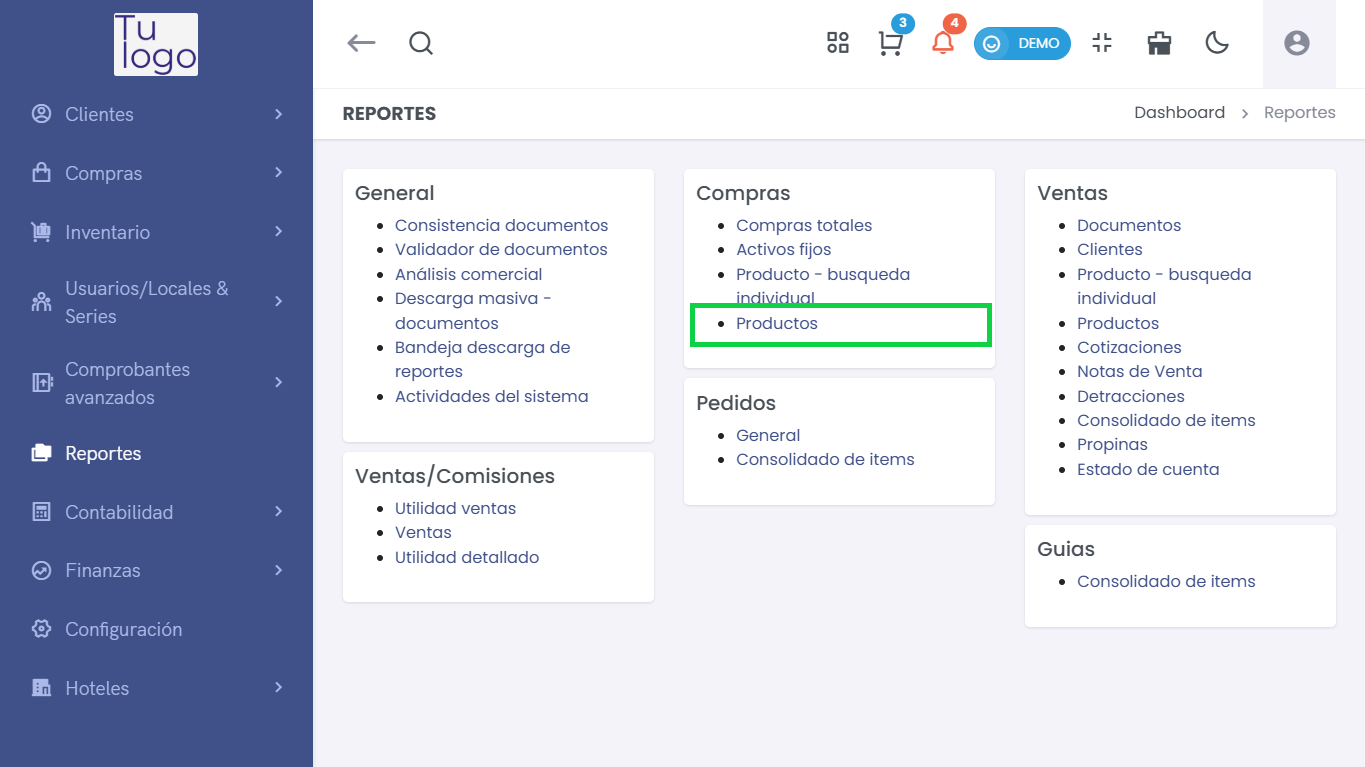Open the user profile avatar
This screenshot has height=767, width=1365.
pos(1297,43)
